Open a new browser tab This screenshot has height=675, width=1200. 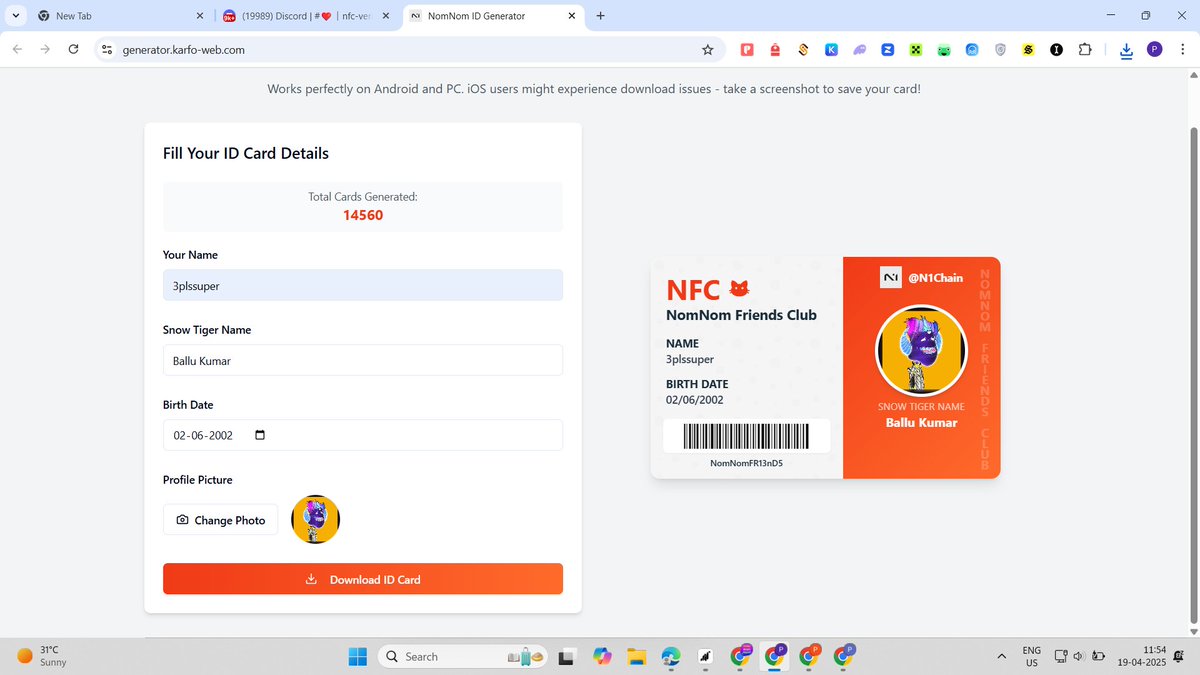(600, 16)
